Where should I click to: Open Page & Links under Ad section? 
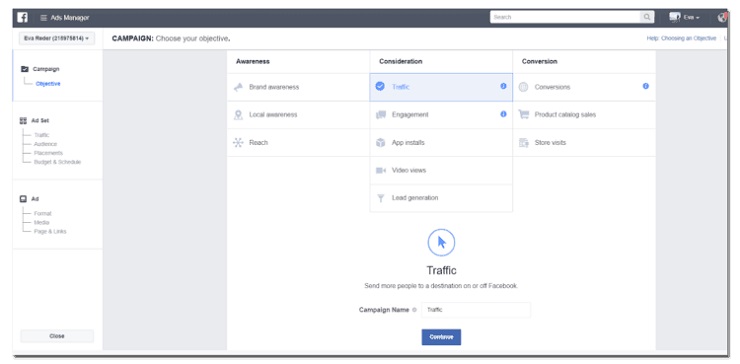coord(50,231)
